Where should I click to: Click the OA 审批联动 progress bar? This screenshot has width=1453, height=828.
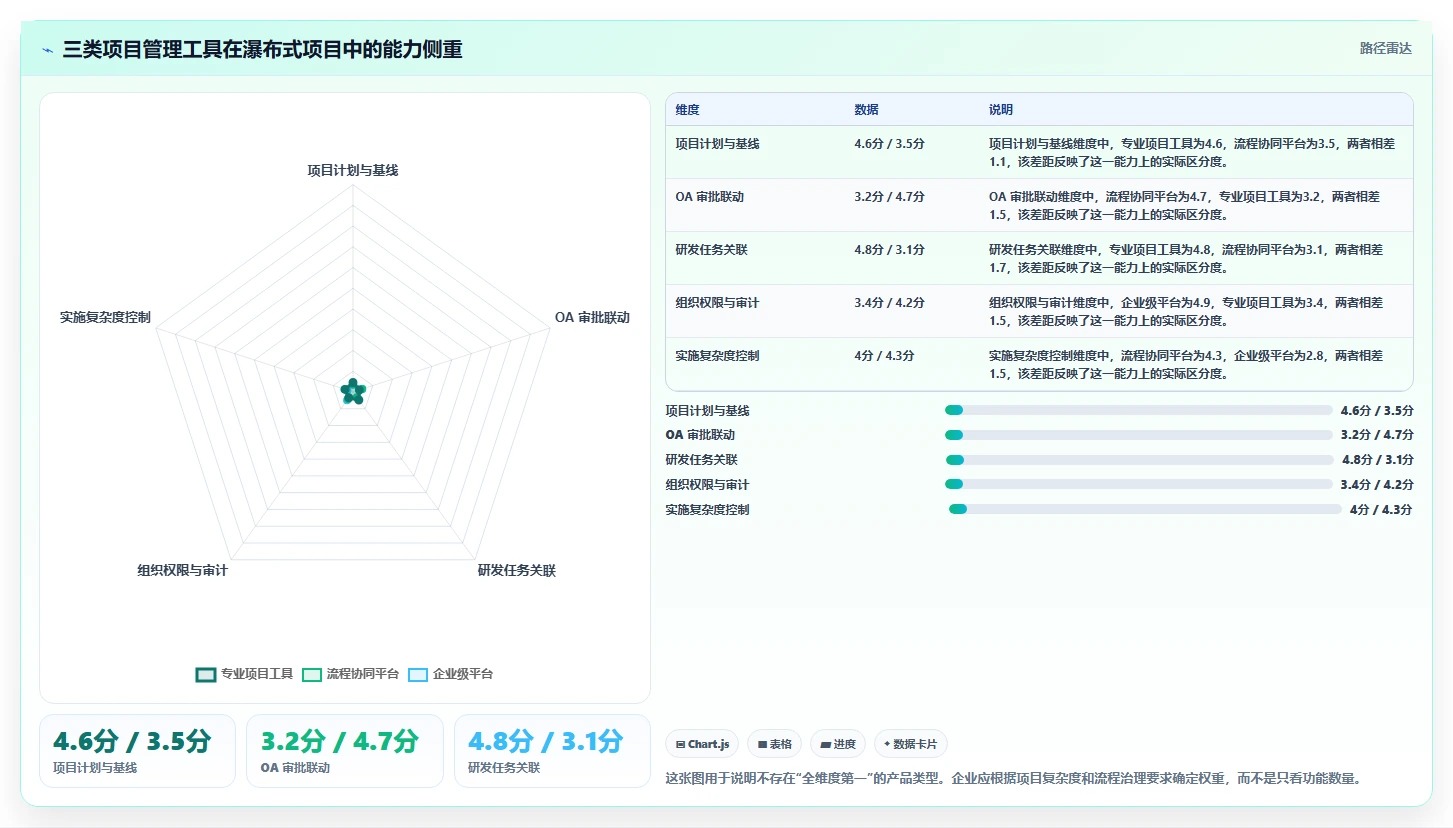point(1138,435)
